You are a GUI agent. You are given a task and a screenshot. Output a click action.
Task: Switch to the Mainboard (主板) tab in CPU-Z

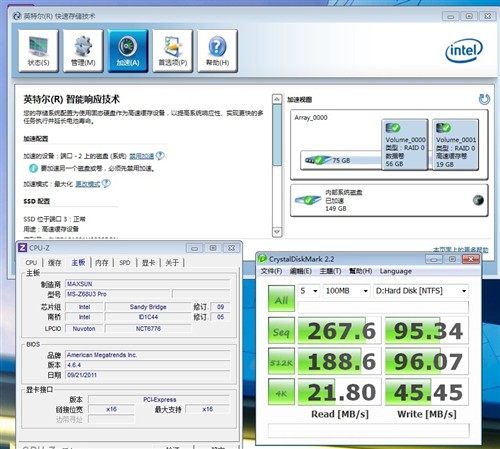point(78,263)
